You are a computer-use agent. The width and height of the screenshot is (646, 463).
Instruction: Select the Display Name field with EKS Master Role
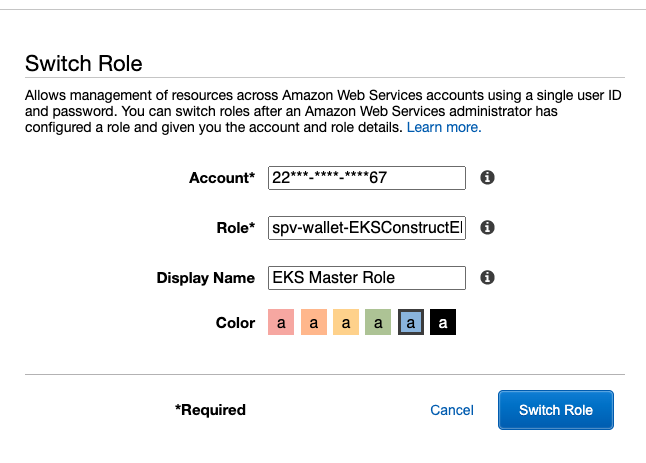coord(367,278)
